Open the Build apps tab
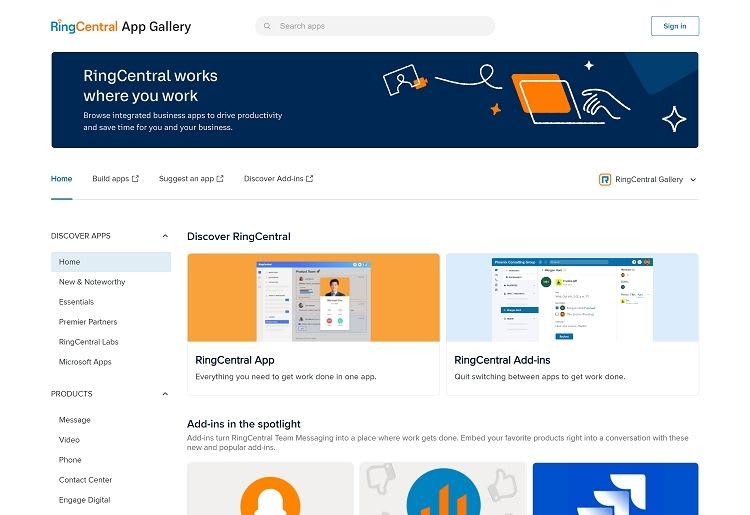The width and height of the screenshot is (750, 515). (115, 178)
